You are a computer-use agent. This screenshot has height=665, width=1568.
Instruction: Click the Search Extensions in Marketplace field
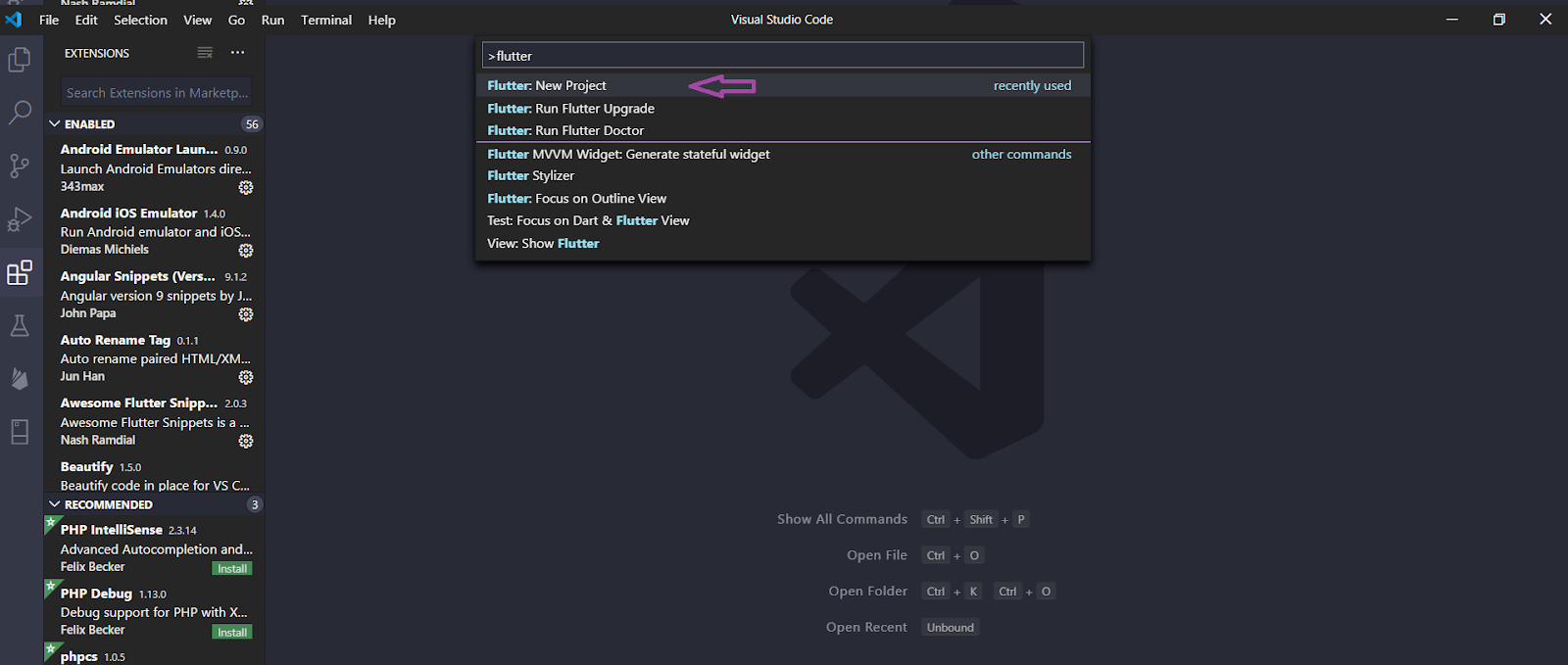click(157, 93)
